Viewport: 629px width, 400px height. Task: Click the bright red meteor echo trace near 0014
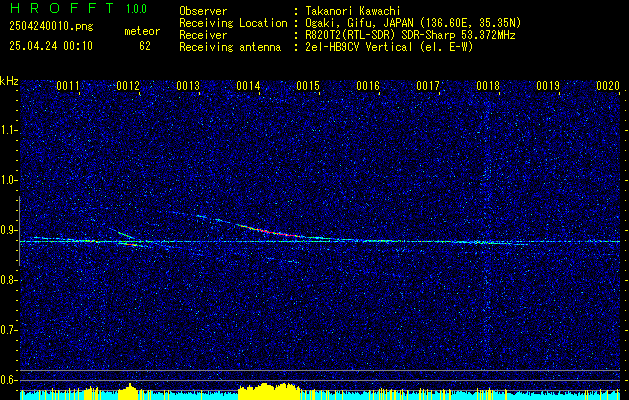269,231
